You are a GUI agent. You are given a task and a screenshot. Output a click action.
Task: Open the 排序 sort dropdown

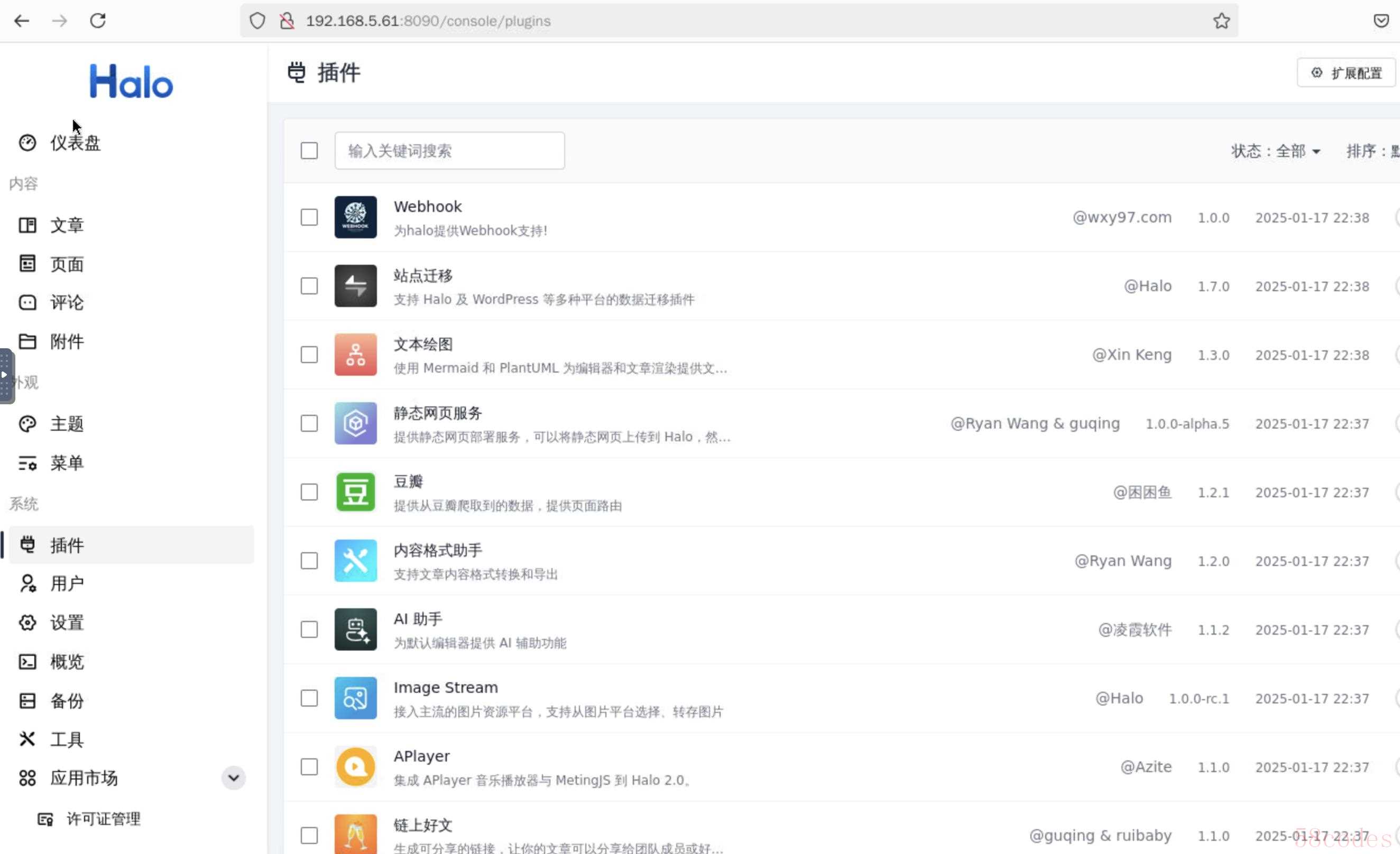click(x=1373, y=151)
